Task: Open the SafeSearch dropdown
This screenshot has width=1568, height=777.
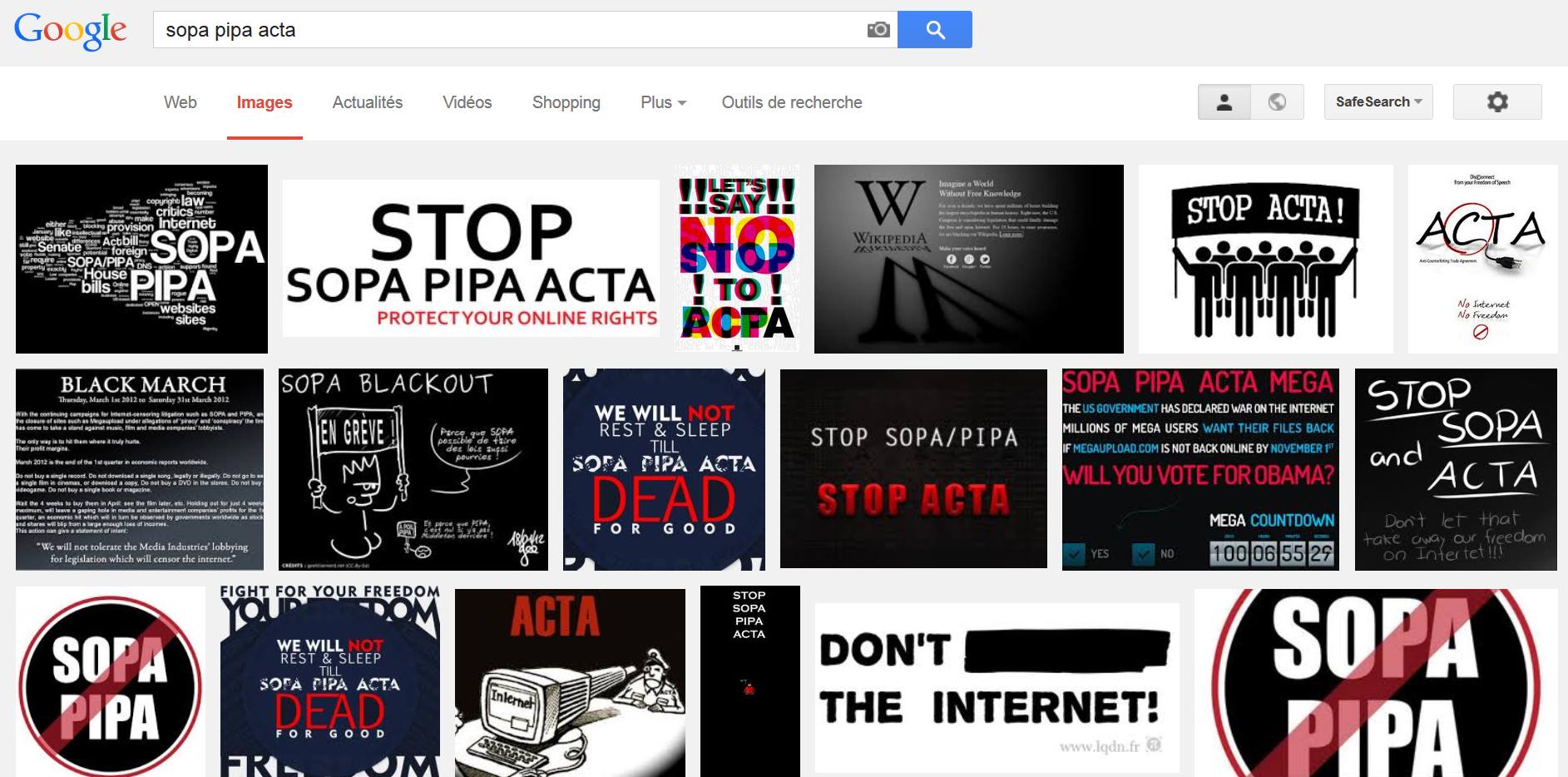Action: (x=1378, y=102)
